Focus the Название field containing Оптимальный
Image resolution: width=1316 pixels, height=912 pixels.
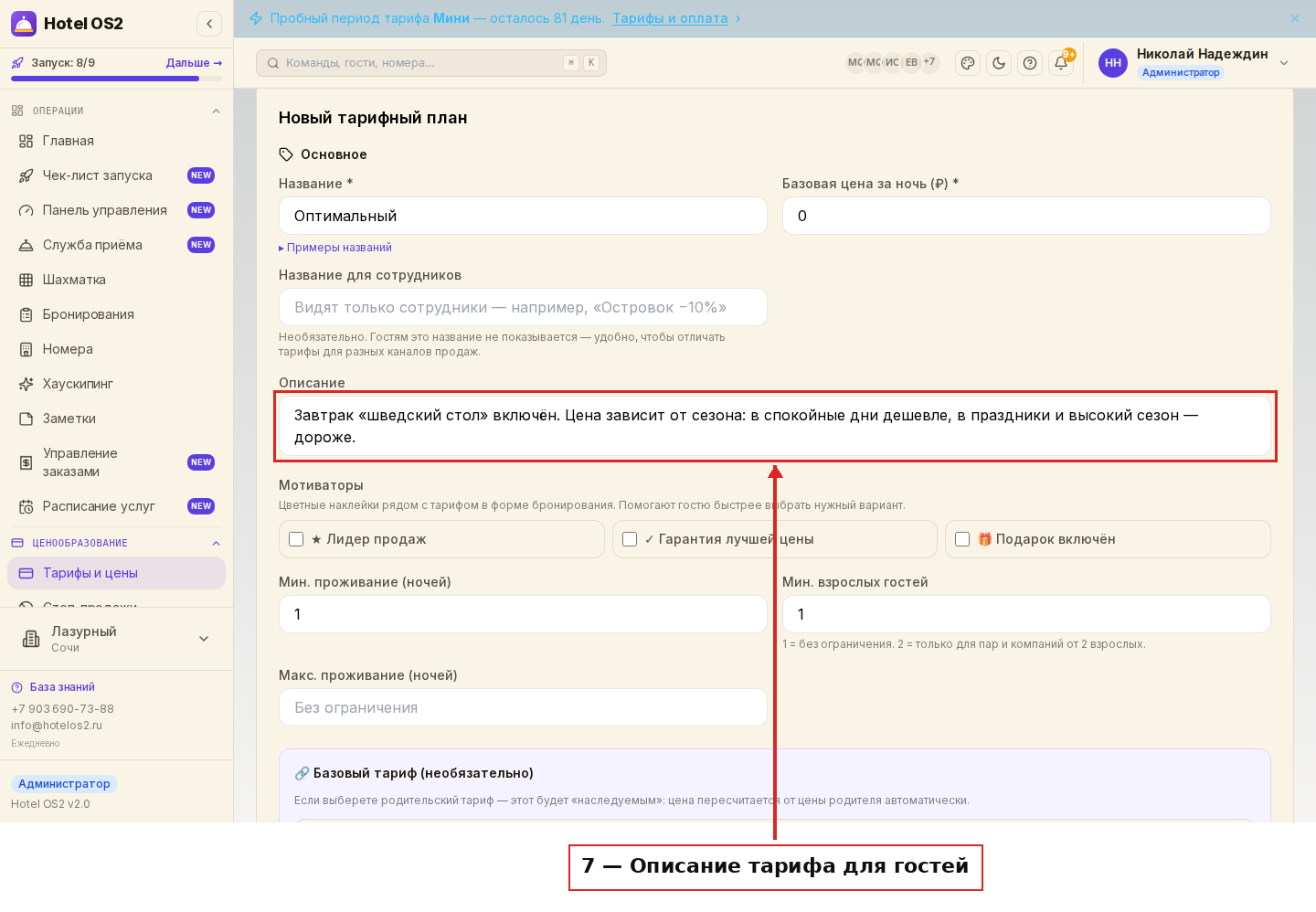point(523,216)
